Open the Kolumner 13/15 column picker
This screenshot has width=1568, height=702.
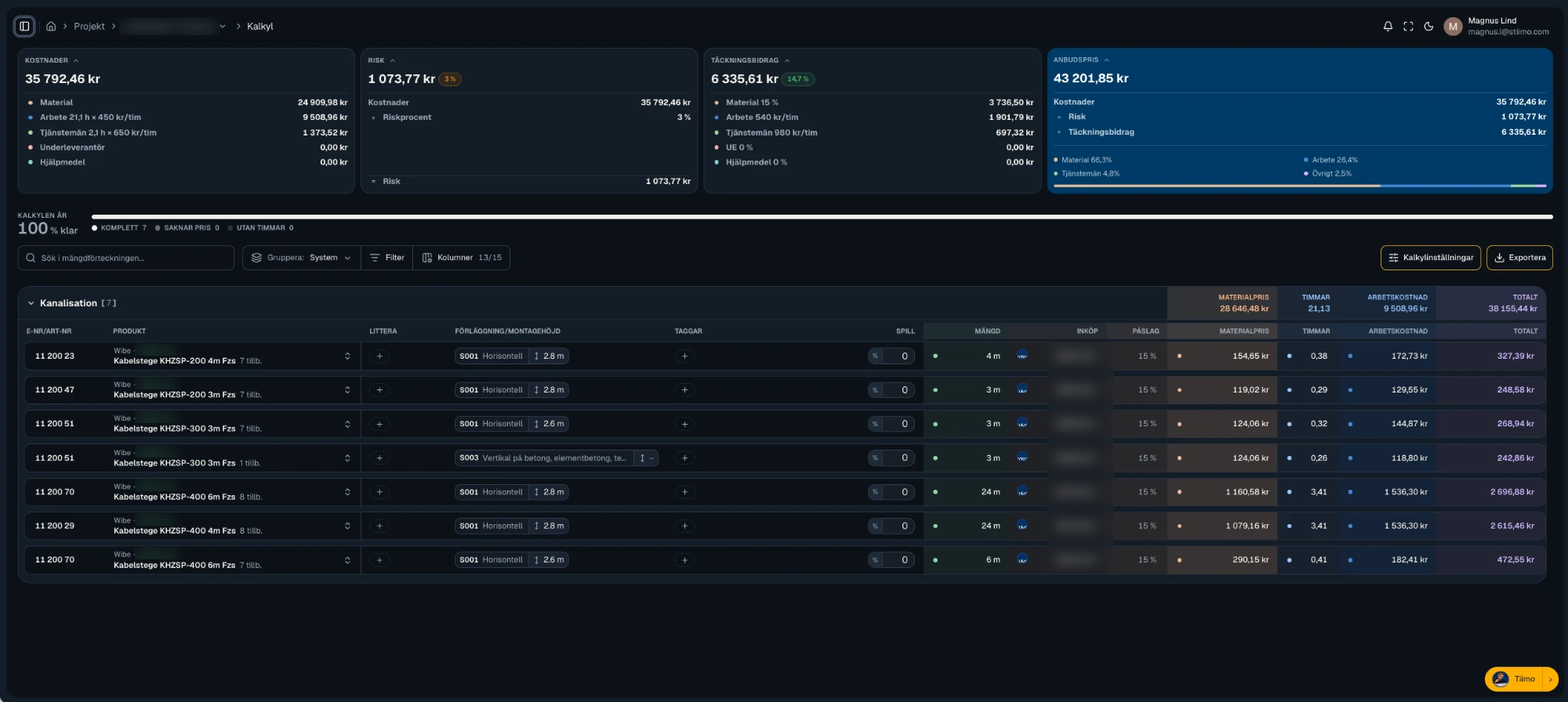click(x=462, y=258)
